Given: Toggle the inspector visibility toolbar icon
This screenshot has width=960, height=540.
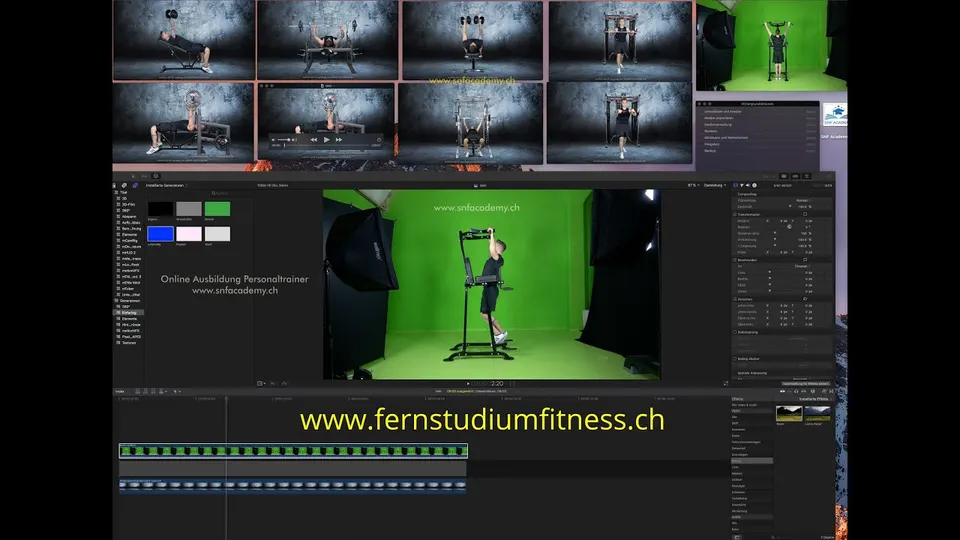Looking at the screenshot, I should point(806,176).
